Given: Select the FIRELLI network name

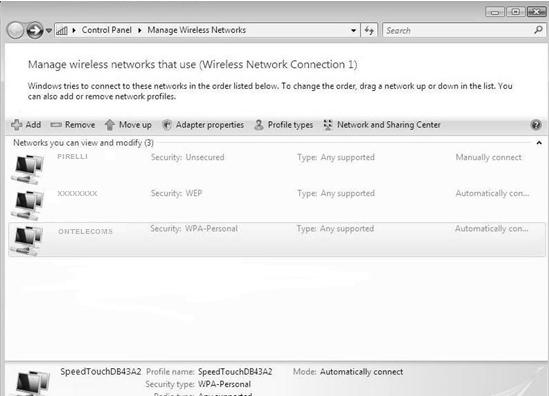Looking at the screenshot, I should click(72, 157).
